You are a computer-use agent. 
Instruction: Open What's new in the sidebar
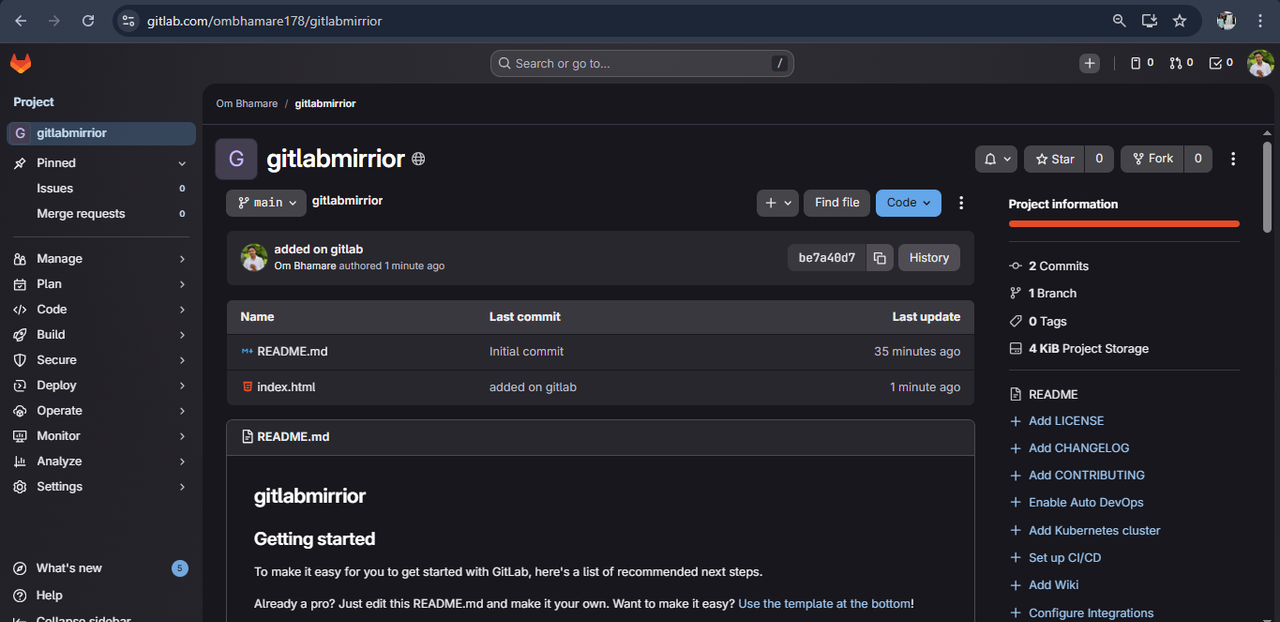(100, 568)
